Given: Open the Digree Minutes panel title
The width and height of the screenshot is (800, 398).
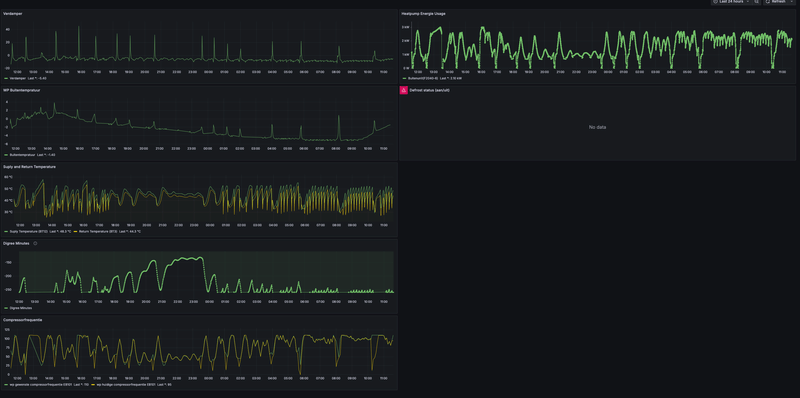Looking at the screenshot, I should click(x=17, y=243).
